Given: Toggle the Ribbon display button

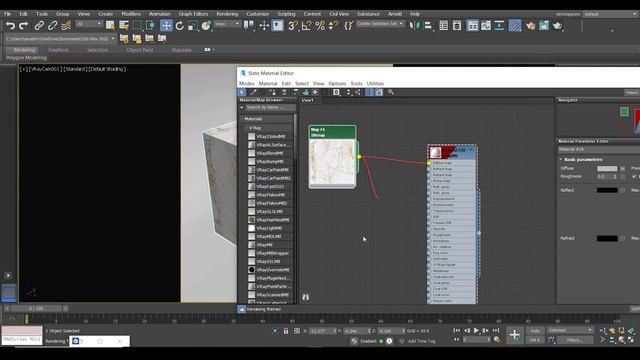Looking at the screenshot, I should [x=472, y=26].
